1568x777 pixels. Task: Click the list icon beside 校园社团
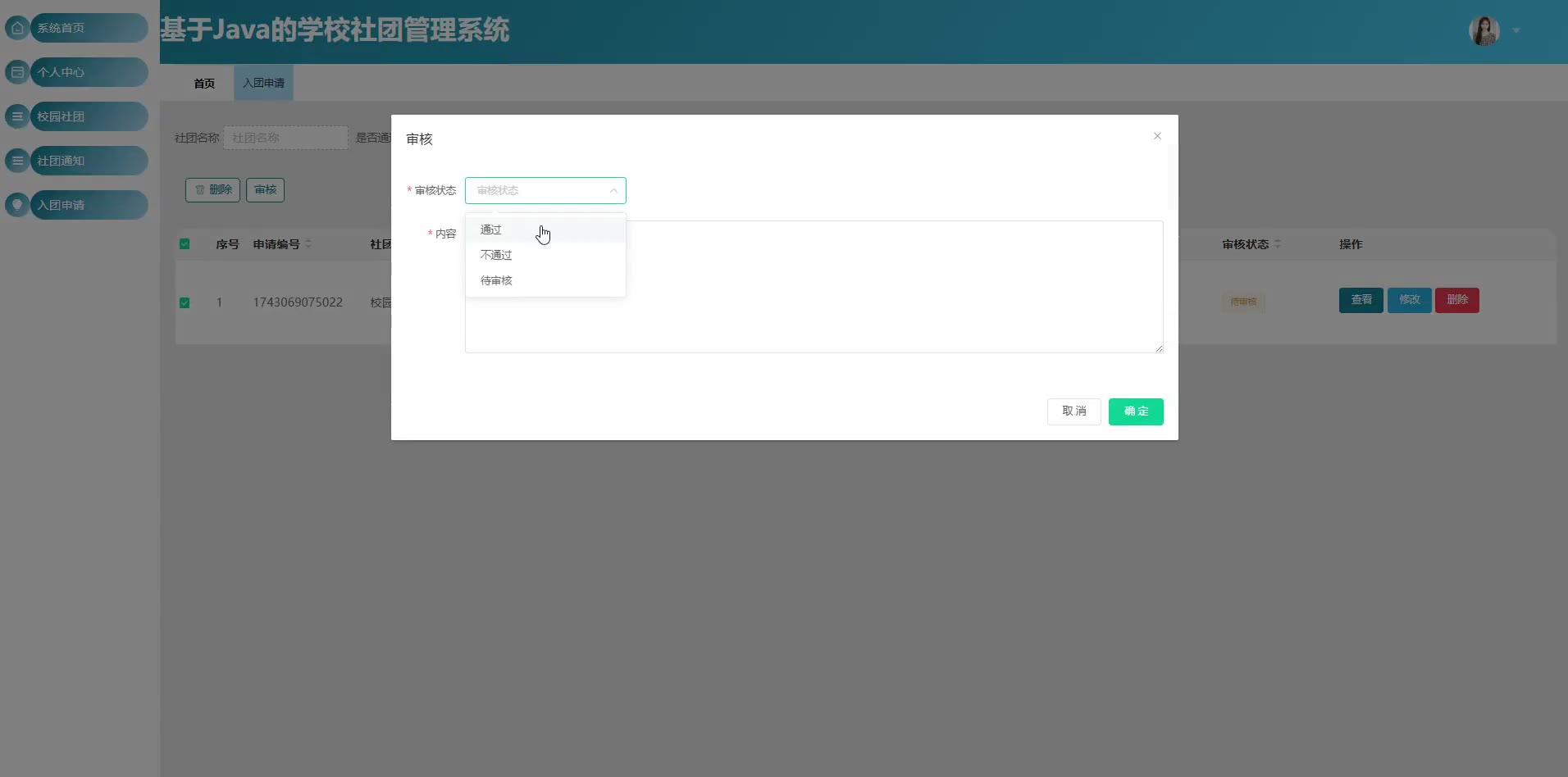pyautogui.click(x=17, y=116)
